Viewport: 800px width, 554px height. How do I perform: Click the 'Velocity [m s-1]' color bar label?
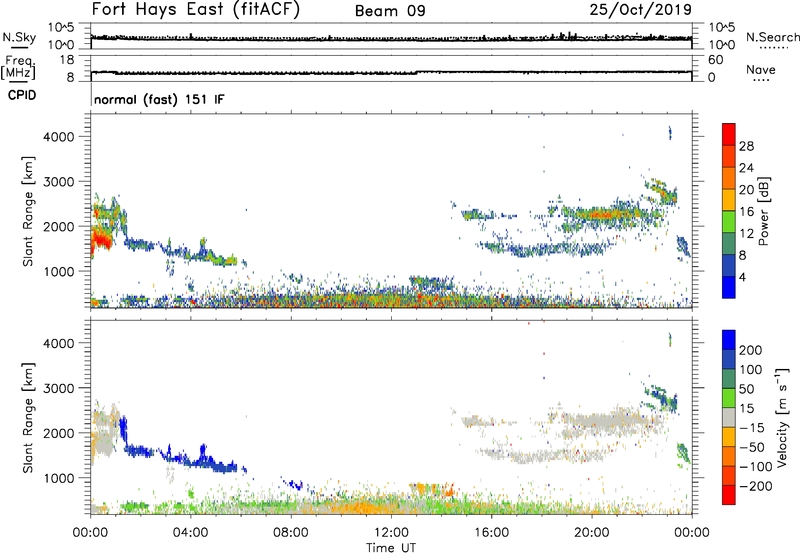tap(781, 417)
